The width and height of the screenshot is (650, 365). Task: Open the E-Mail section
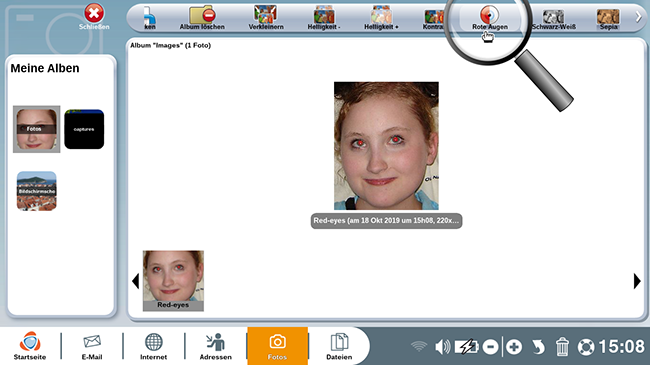pyautogui.click(x=92, y=346)
